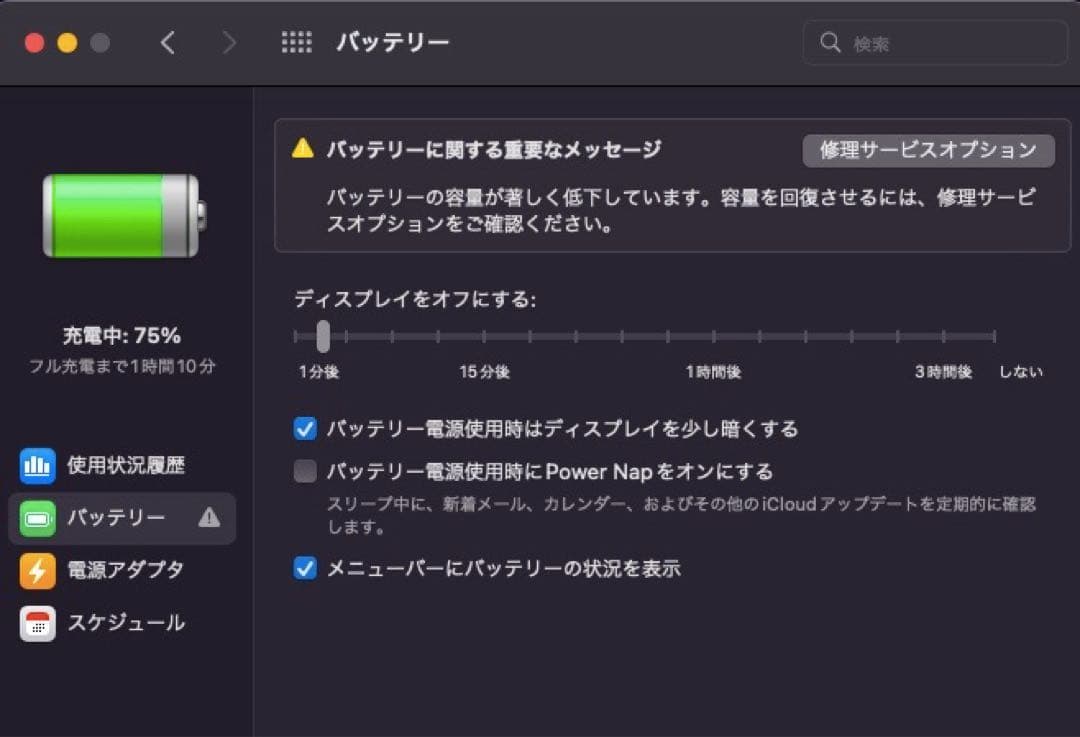Select the 電源アダプタ lightning bolt icon

(x=38, y=570)
